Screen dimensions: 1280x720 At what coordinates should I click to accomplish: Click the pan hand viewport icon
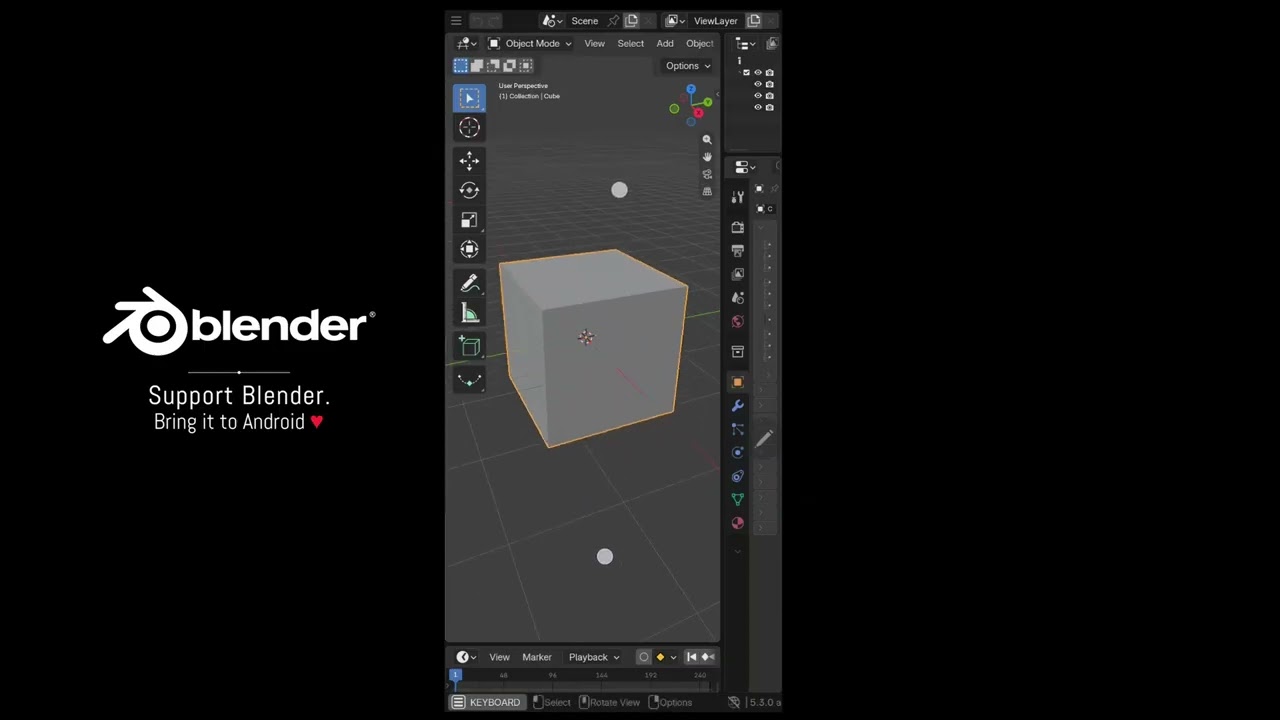707,157
